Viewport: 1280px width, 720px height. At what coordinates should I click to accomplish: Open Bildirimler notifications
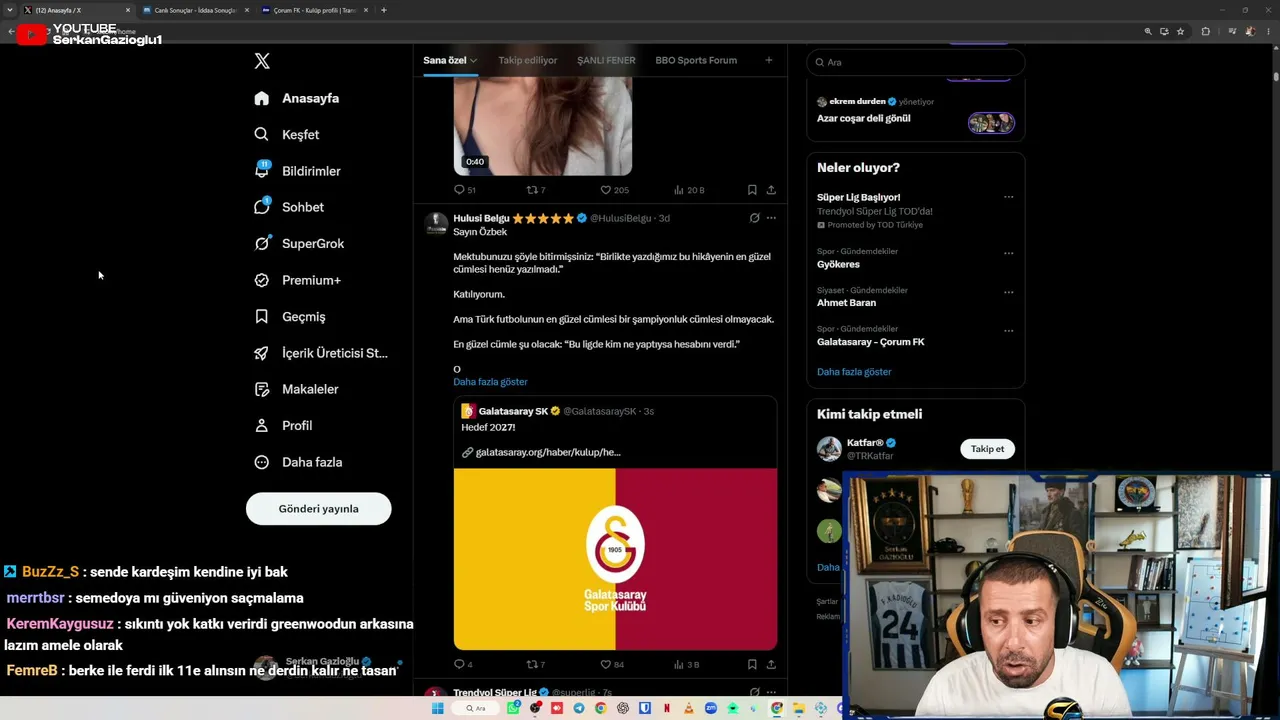click(x=297, y=171)
